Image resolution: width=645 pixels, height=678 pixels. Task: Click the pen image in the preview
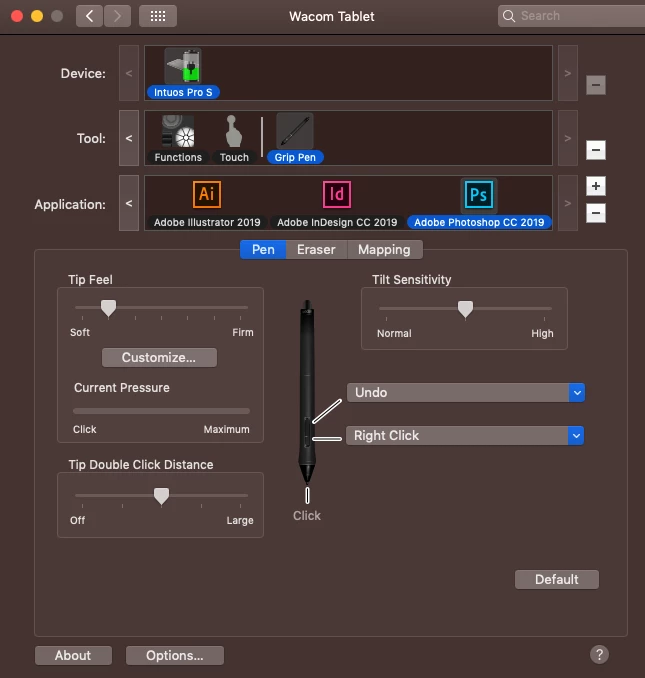[307, 391]
